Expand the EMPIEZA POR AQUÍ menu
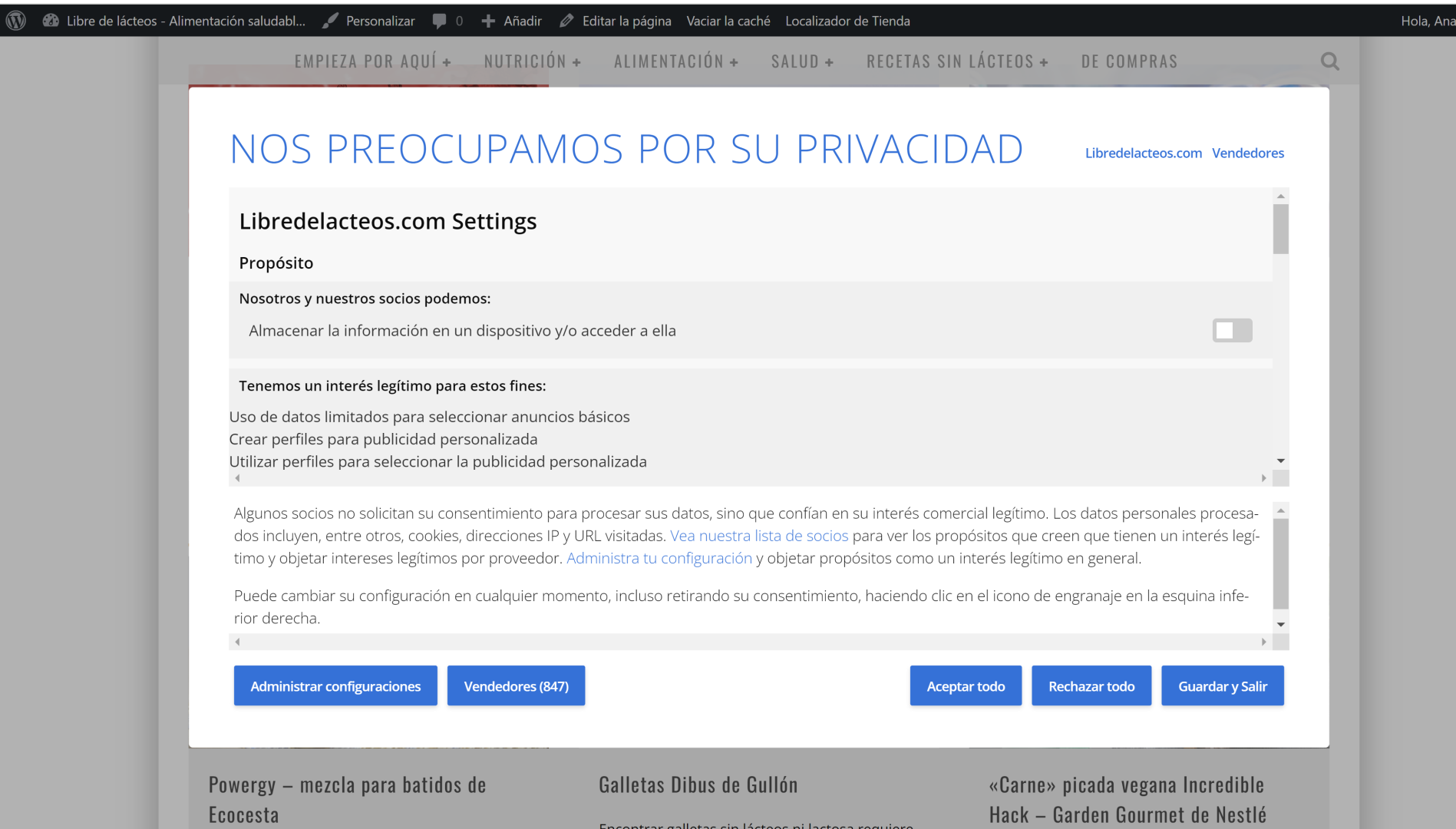The image size is (1456, 829). 373,61
